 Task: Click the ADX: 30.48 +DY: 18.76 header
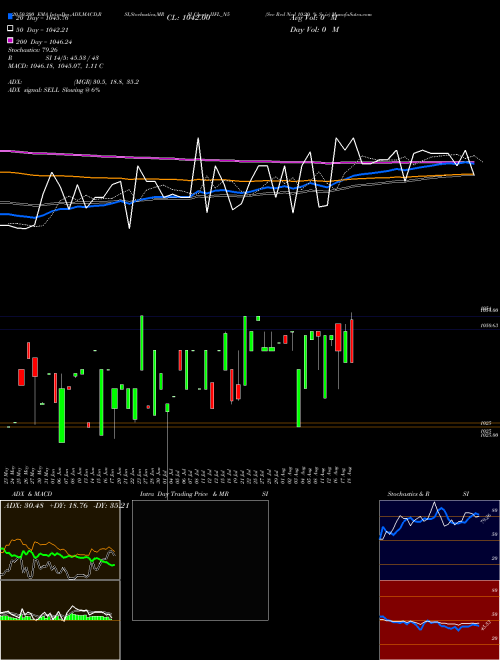66,505
